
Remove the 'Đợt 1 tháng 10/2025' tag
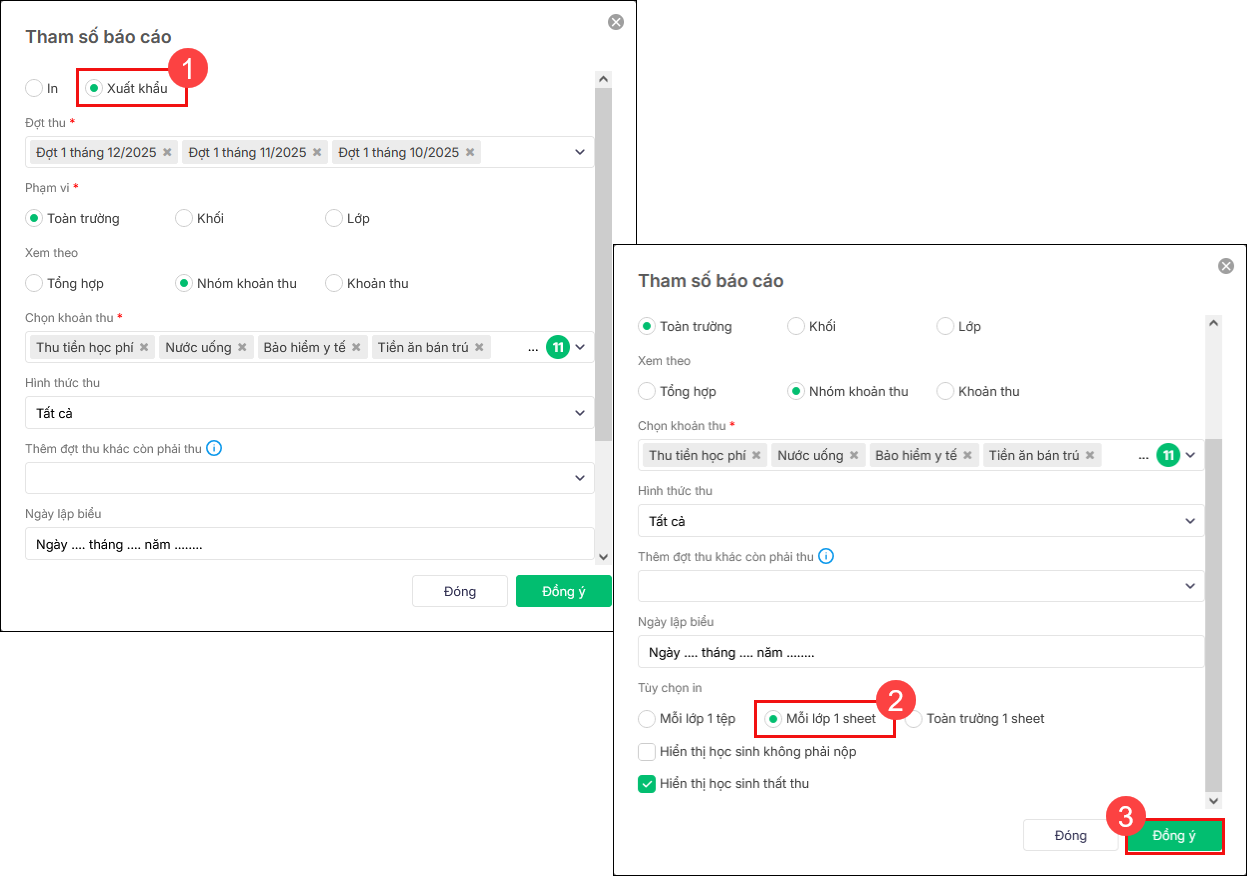(469, 153)
